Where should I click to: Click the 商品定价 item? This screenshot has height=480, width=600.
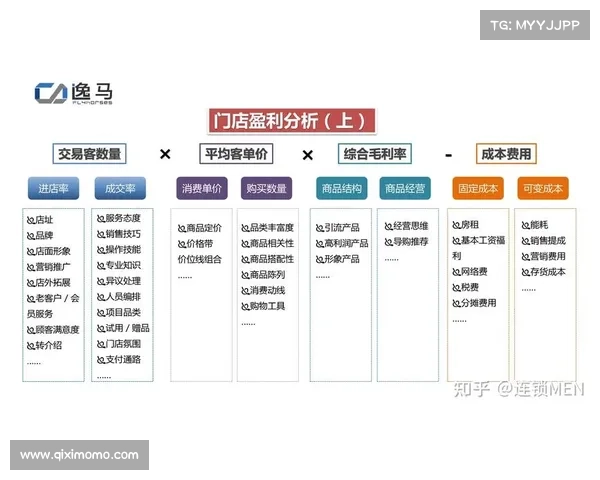(x=199, y=228)
